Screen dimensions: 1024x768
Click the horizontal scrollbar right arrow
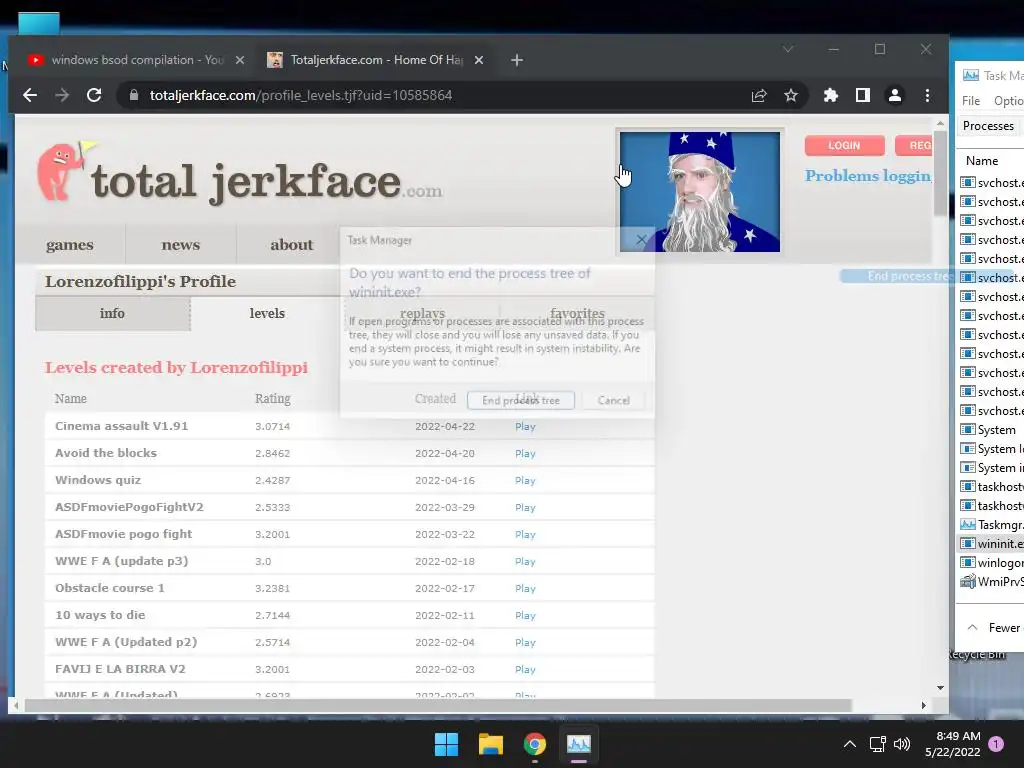(x=923, y=705)
